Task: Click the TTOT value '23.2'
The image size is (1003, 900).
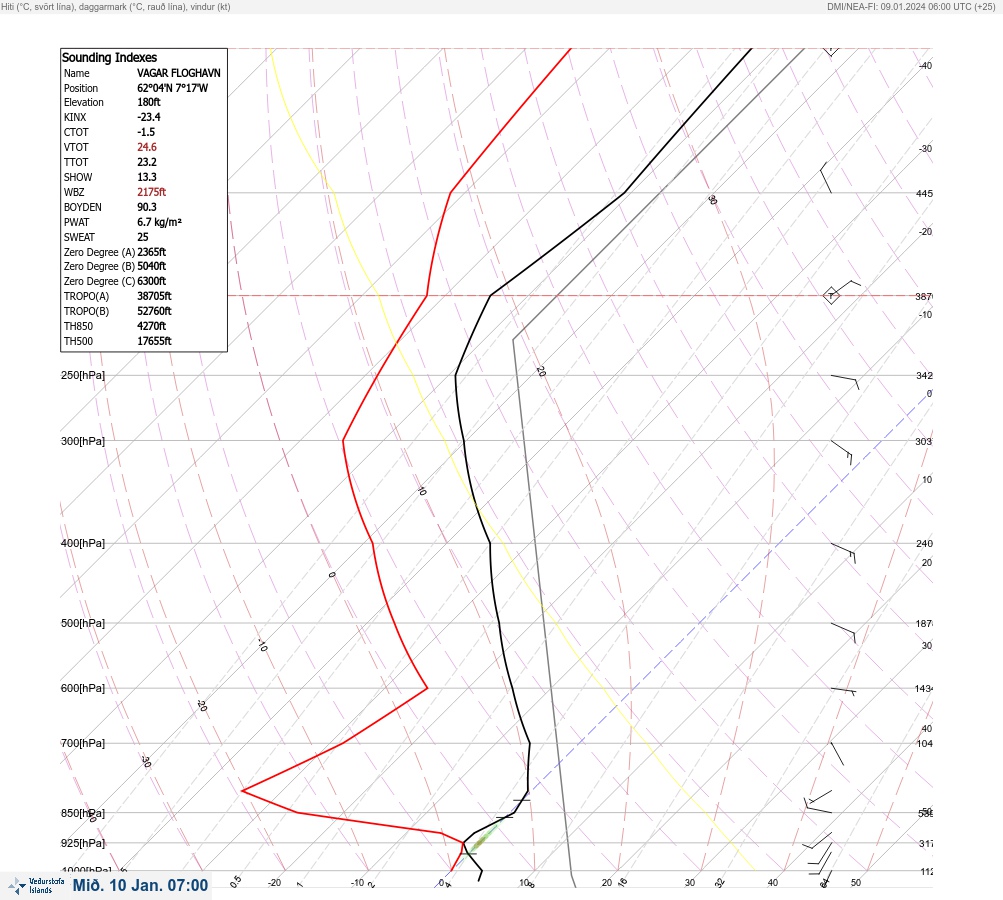Action: tap(146, 162)
